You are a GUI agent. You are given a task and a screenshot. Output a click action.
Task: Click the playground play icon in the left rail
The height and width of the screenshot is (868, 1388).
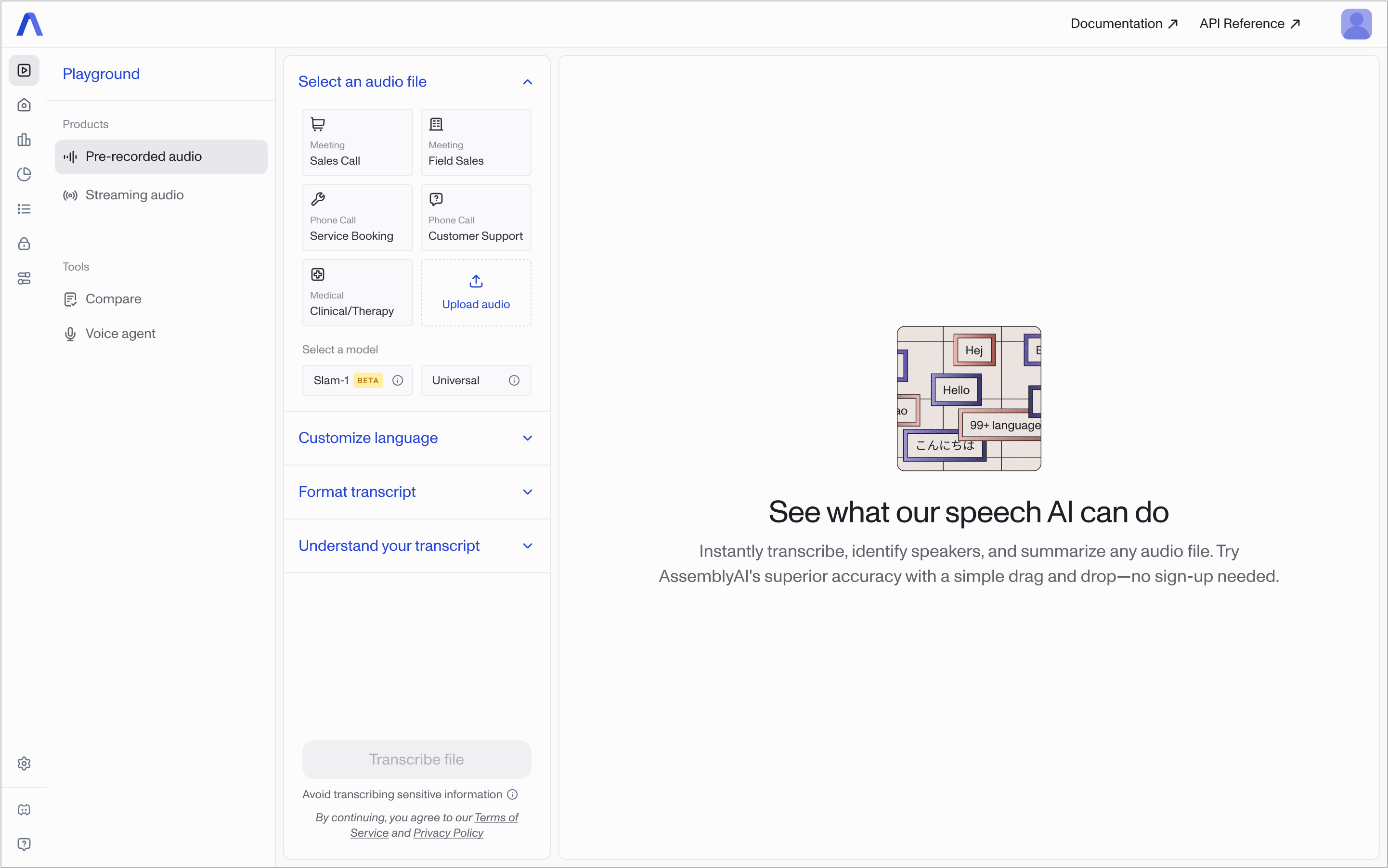(24, 70)
